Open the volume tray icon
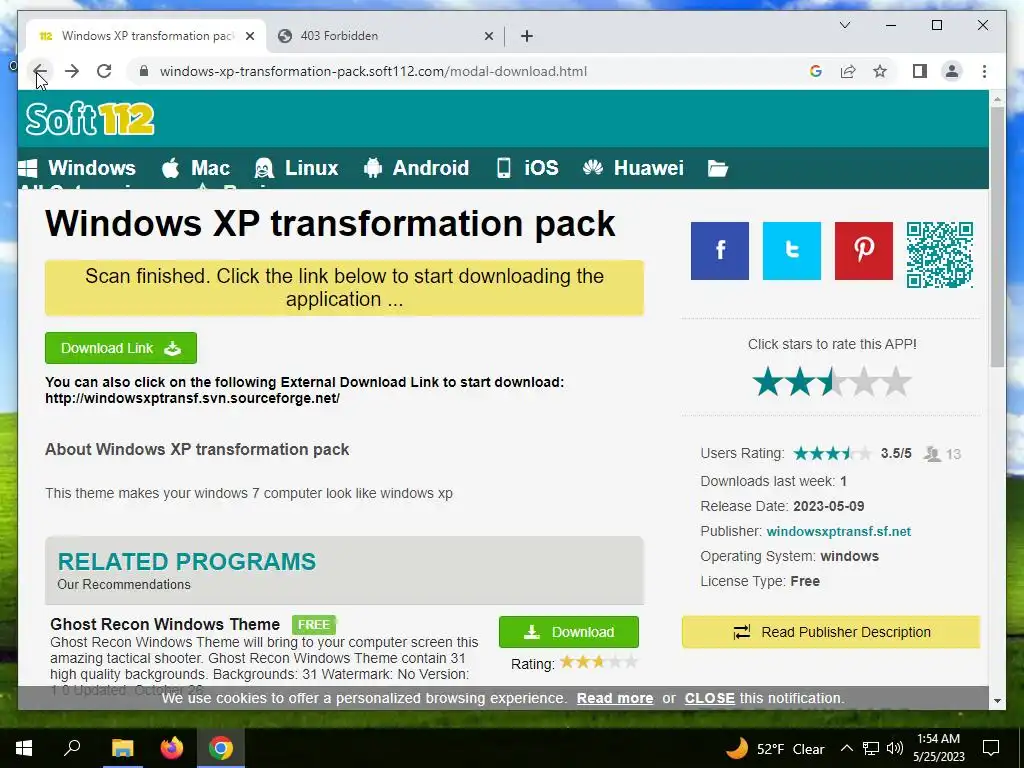 (895, 748)
